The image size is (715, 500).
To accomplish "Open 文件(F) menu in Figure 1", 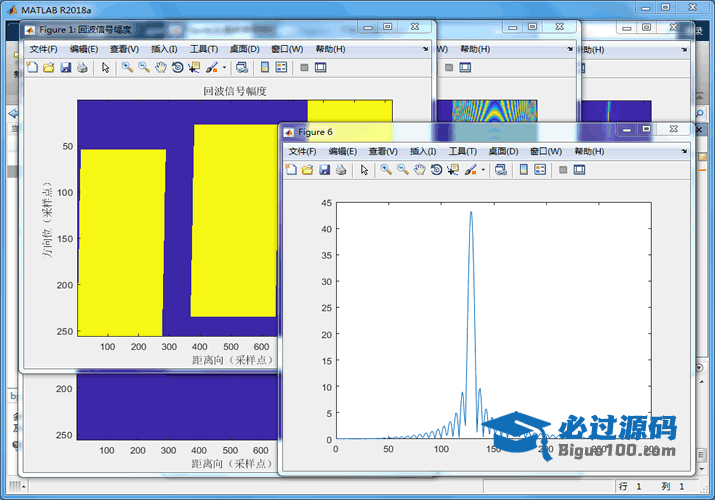I will coord(43,49).
